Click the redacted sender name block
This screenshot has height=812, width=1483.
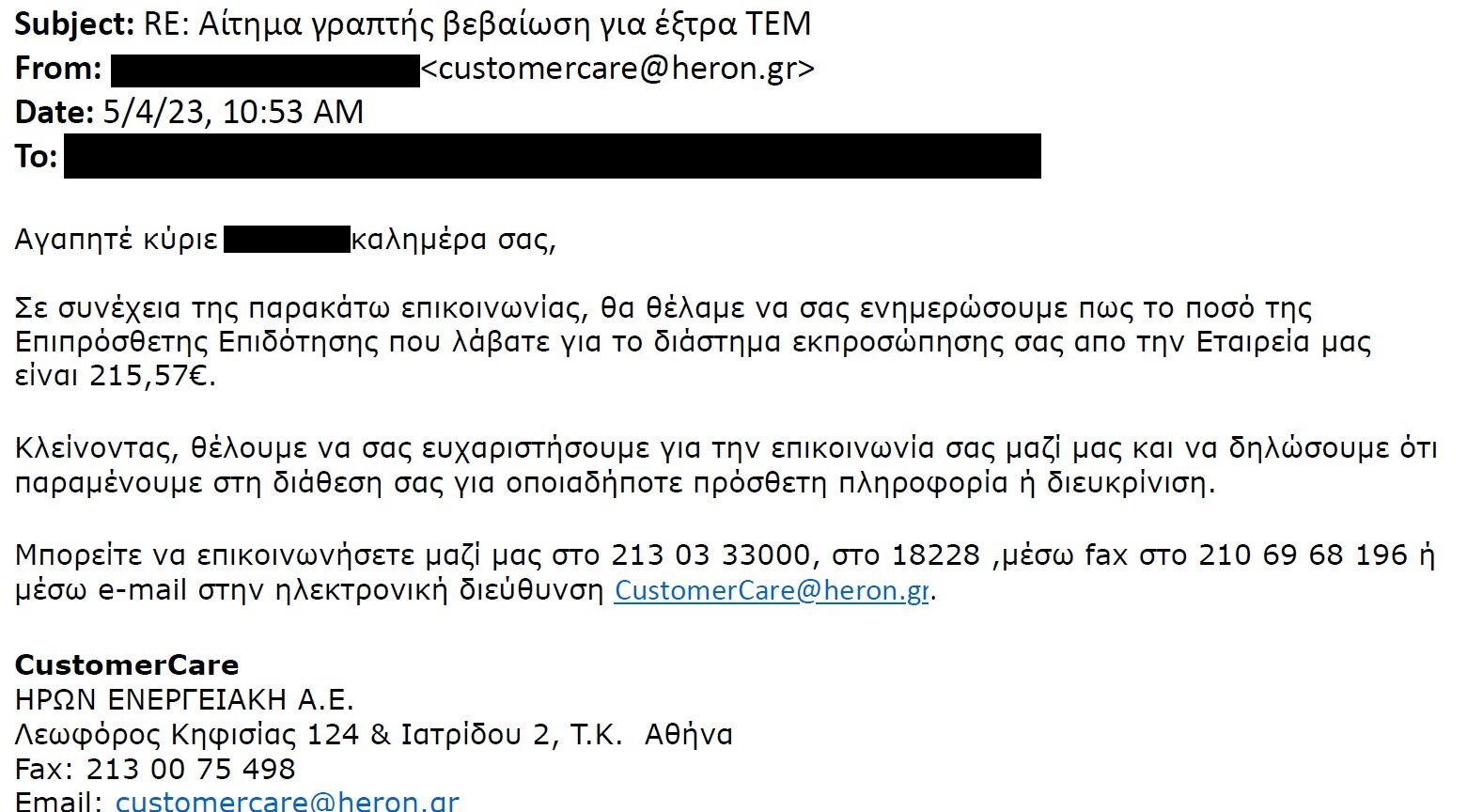pos(265,70)
